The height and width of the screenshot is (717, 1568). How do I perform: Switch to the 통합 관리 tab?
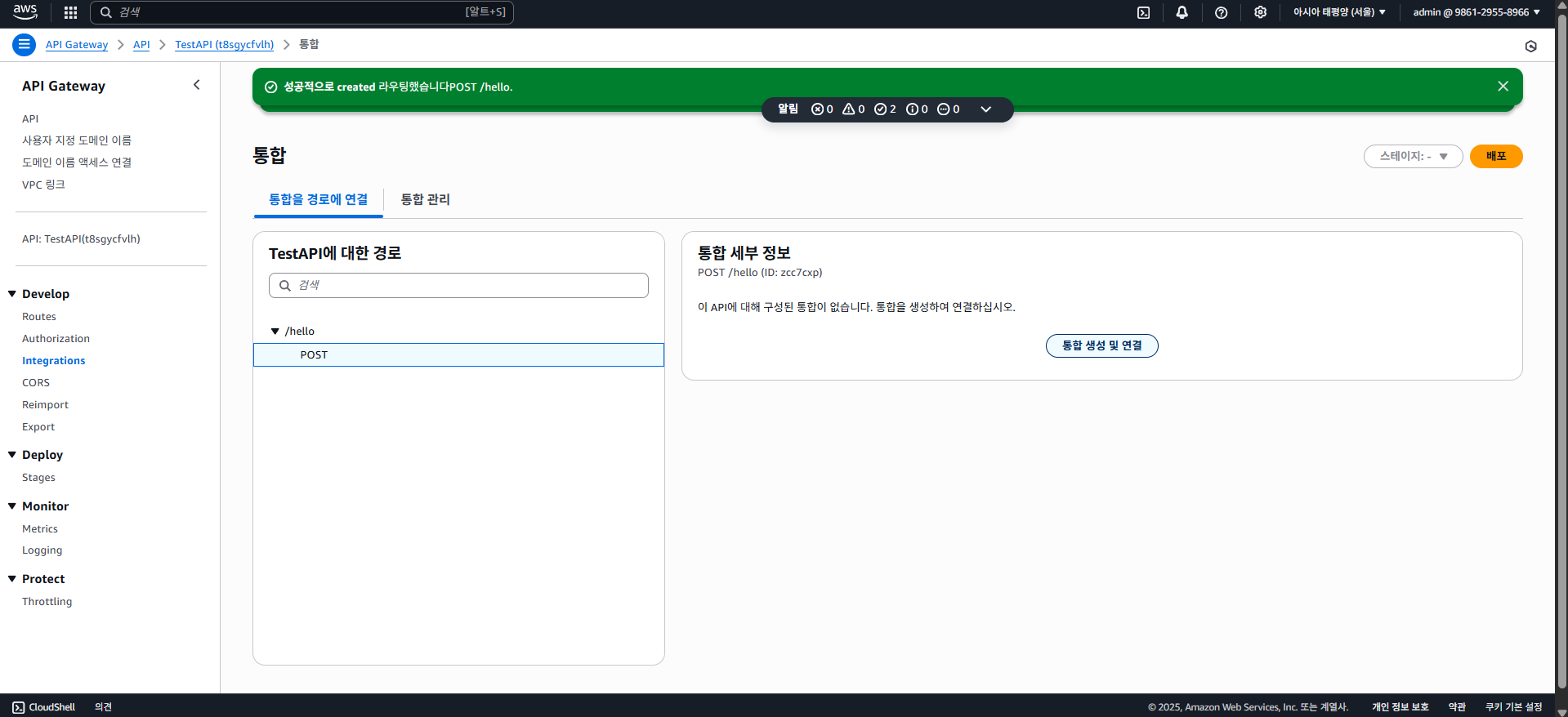pos(425,199)
